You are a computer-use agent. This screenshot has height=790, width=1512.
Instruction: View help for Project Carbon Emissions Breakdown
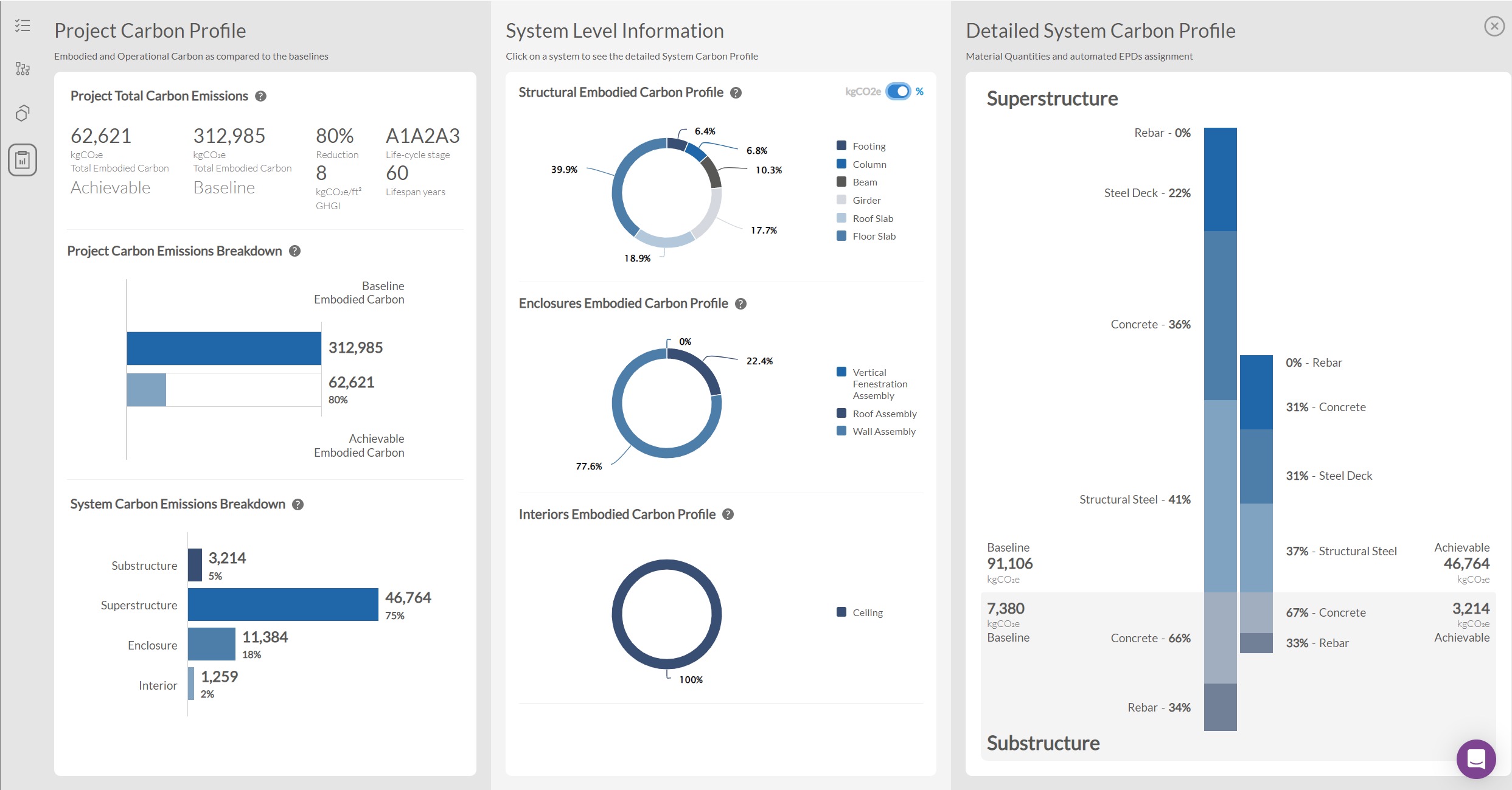[x=295, y=251]
